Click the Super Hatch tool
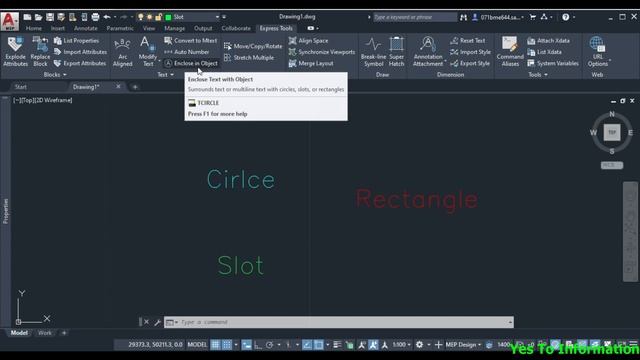Image resolution: width=640 pixels, height=360 pixels. pos(396,51)
